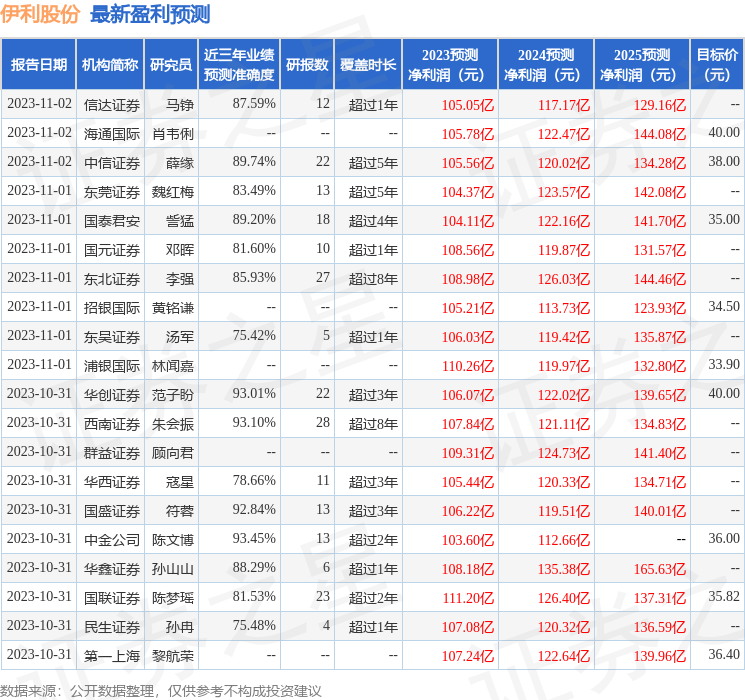Viewport: 745px width, 700px height.
Task: Click analyst name 肖韦俐
Action: point(173,134)
